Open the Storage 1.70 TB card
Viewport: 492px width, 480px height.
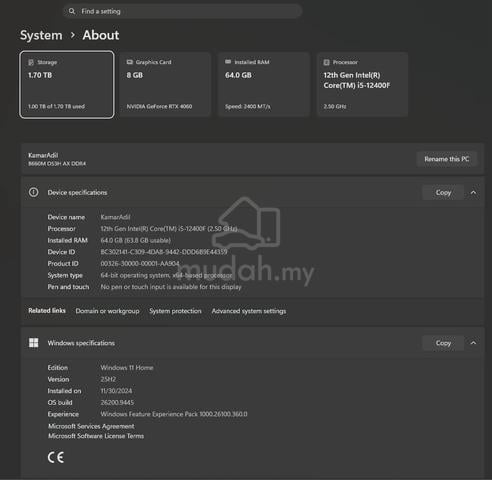tap(67, 84)
